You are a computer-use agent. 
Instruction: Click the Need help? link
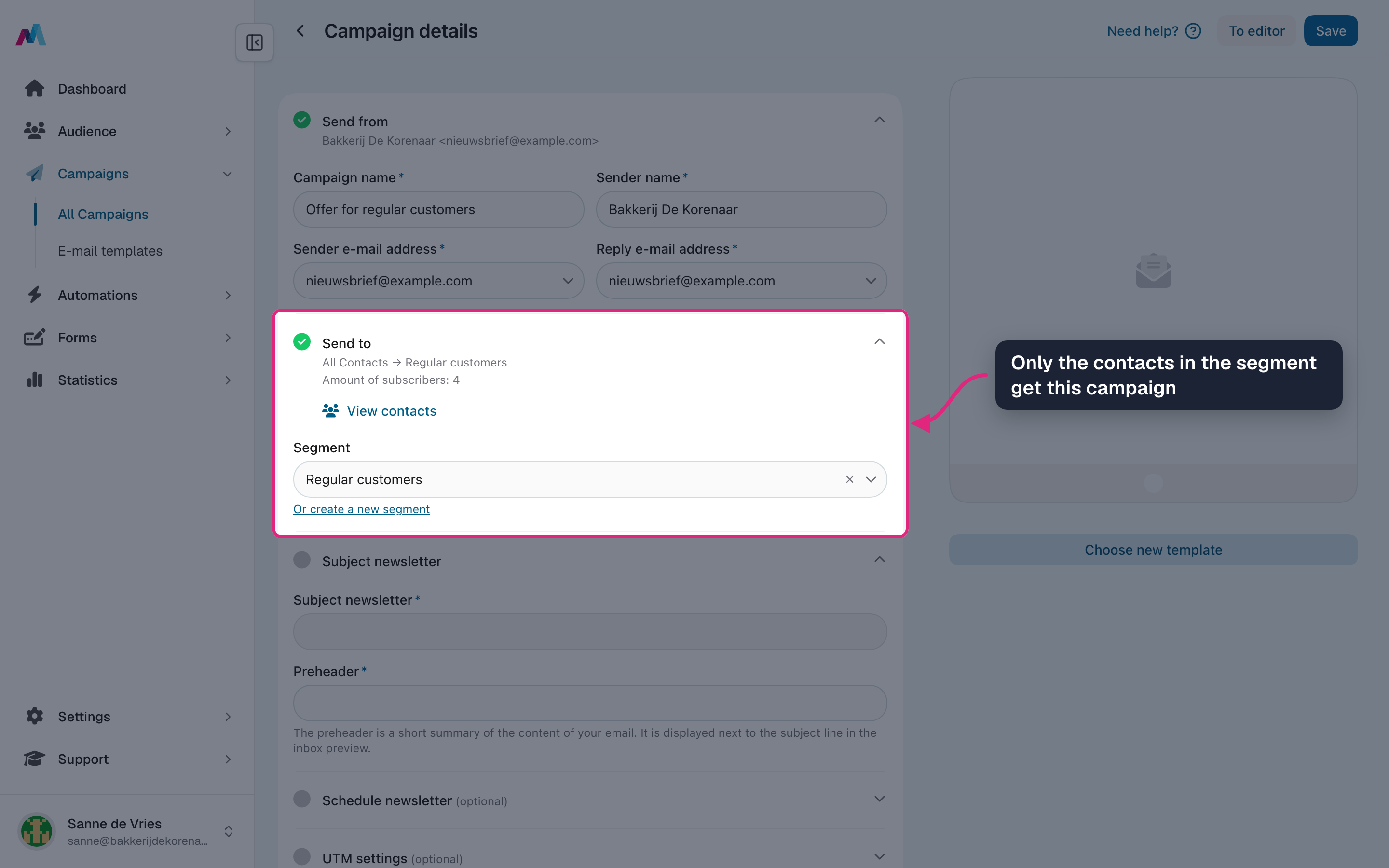pos(1142,31)
